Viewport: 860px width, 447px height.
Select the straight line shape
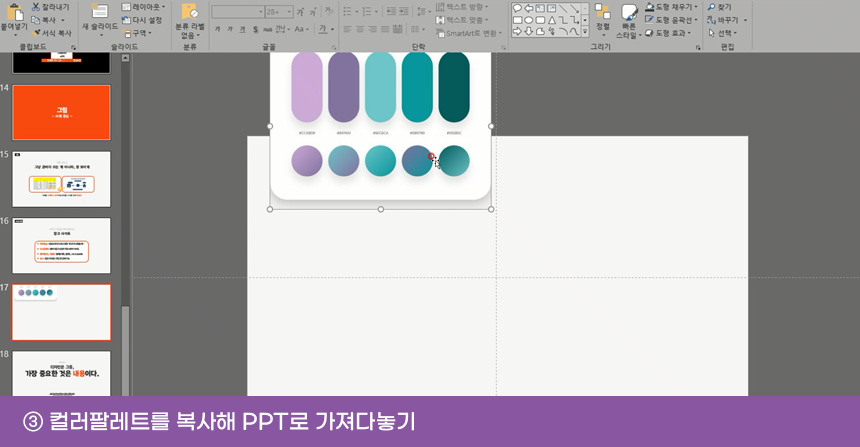pyautogui.click(x=563, y=8)
